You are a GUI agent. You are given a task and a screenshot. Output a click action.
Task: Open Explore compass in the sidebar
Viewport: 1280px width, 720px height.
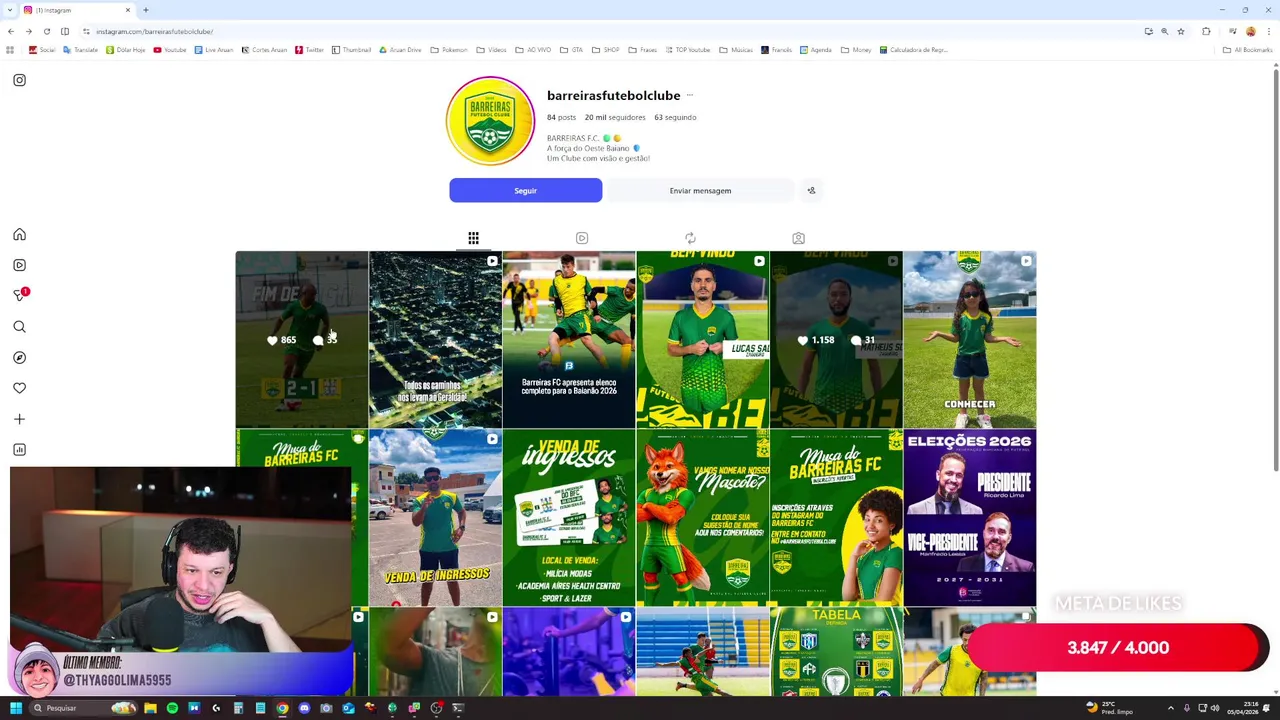(x=19, y=357)
